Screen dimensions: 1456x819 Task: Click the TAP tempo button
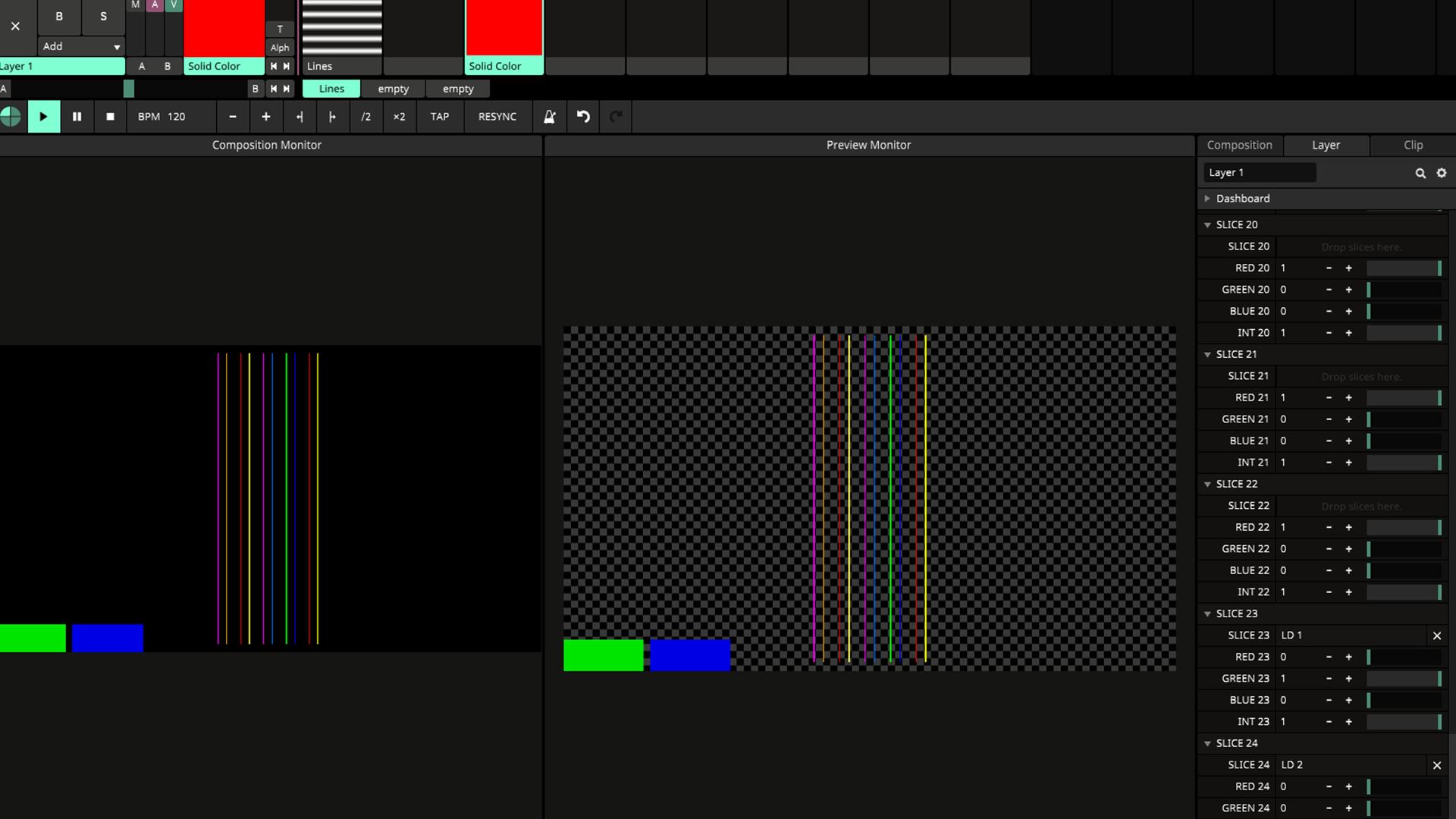439,117
